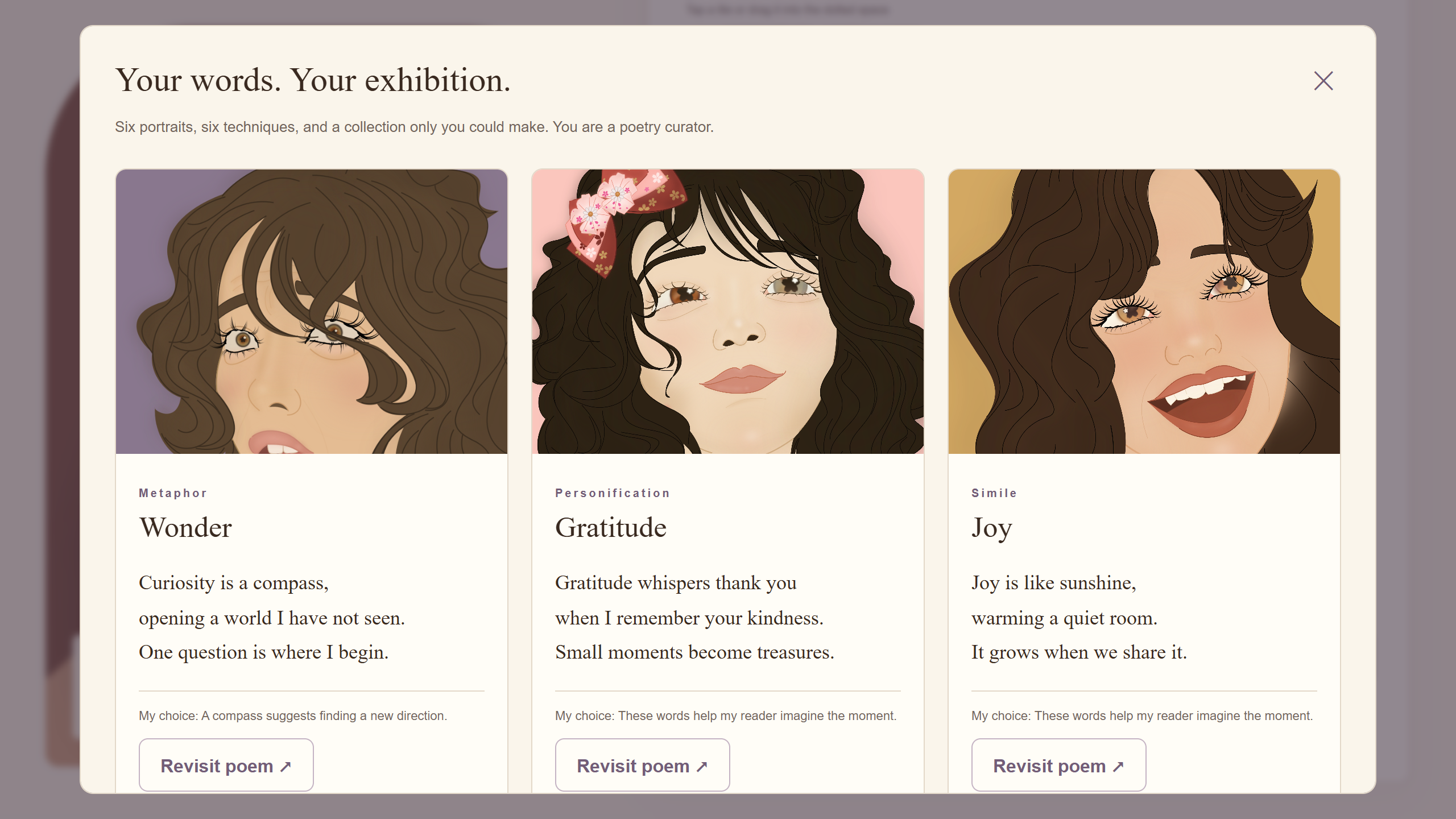Screen dimensions: 1456x819
Task: Open Revisit poem for Joy
Action: click(x=1059, y=765)
